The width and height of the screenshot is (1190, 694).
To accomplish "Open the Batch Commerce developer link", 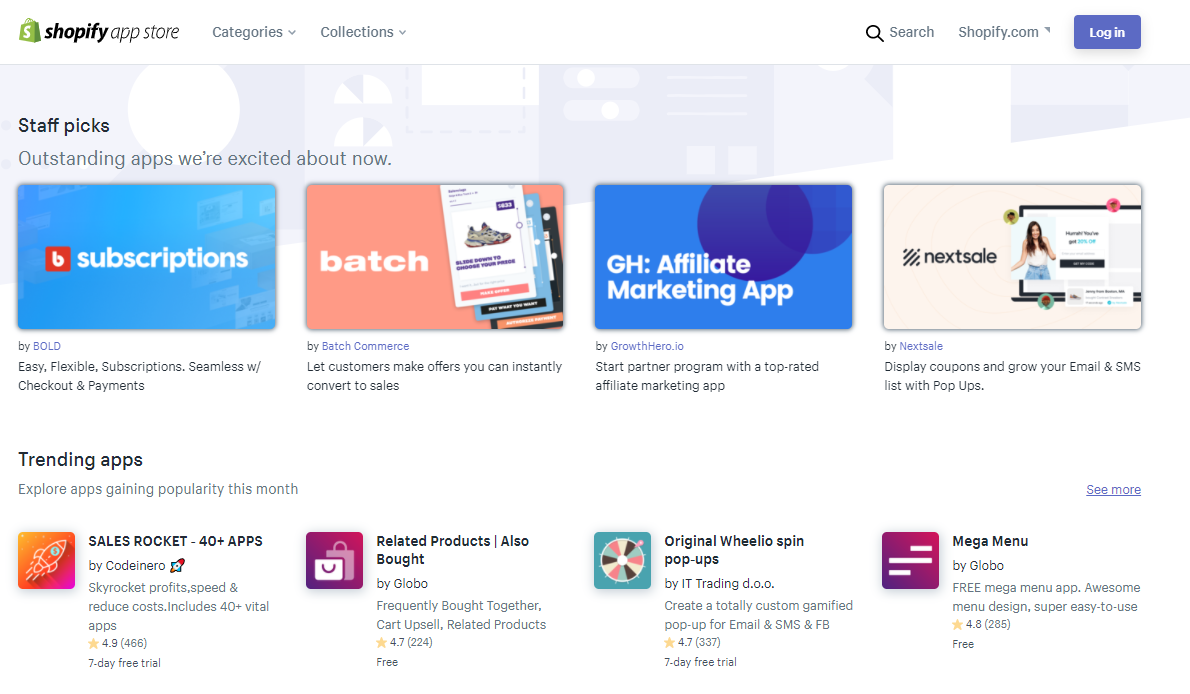I will 365,346.
